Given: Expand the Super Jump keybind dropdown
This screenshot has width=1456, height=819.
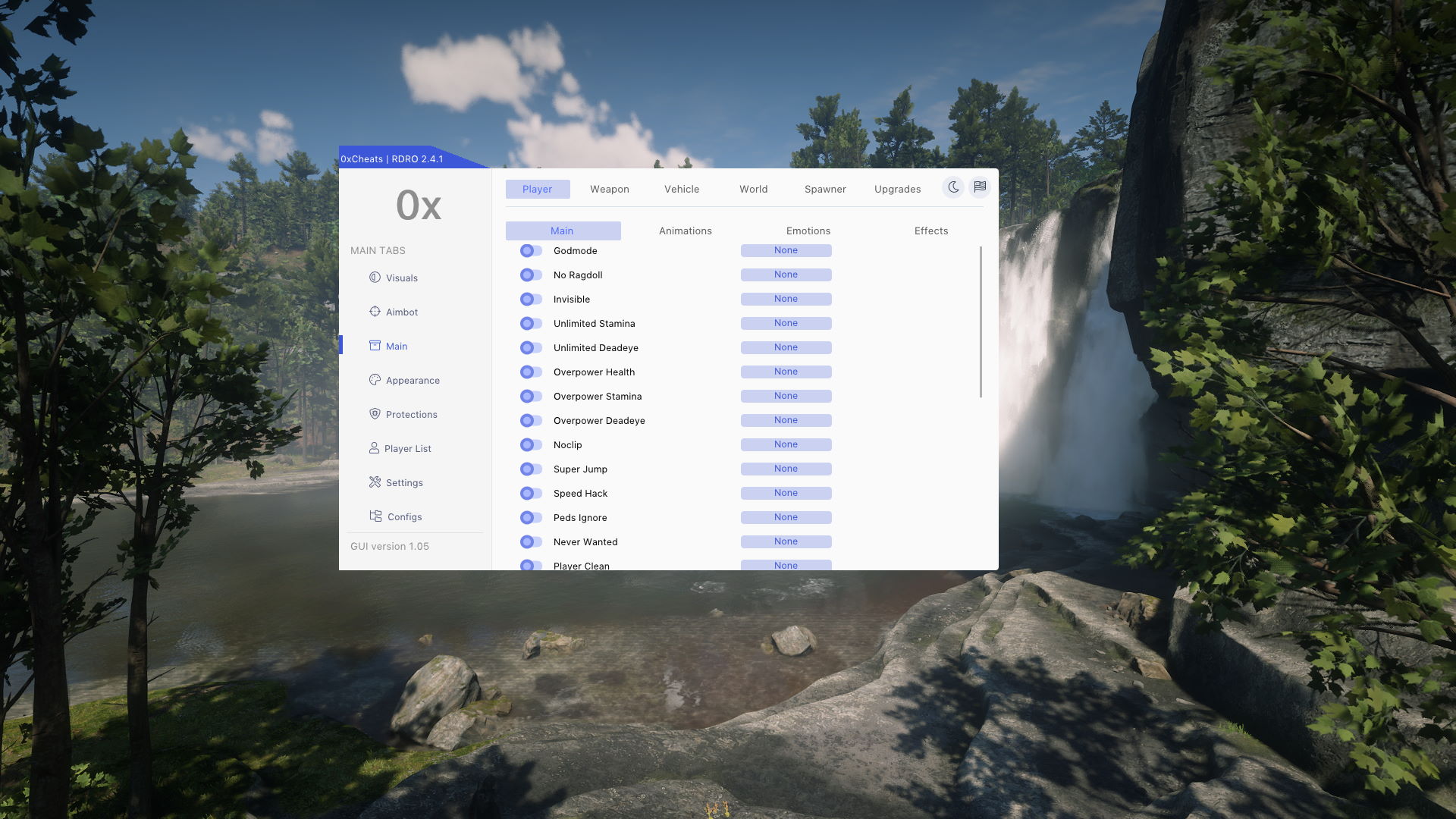Looking at the screenshot, I should (786, 469).
